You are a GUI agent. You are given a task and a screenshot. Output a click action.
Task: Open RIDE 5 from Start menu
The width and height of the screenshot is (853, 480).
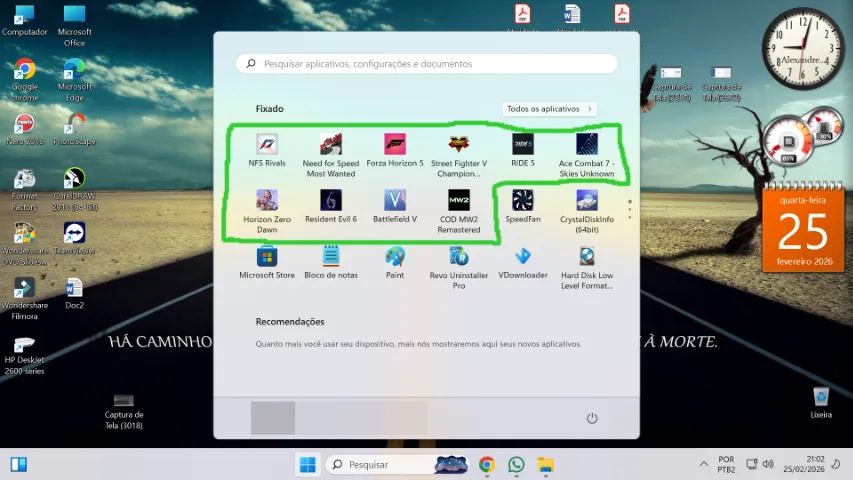point(523,150)
